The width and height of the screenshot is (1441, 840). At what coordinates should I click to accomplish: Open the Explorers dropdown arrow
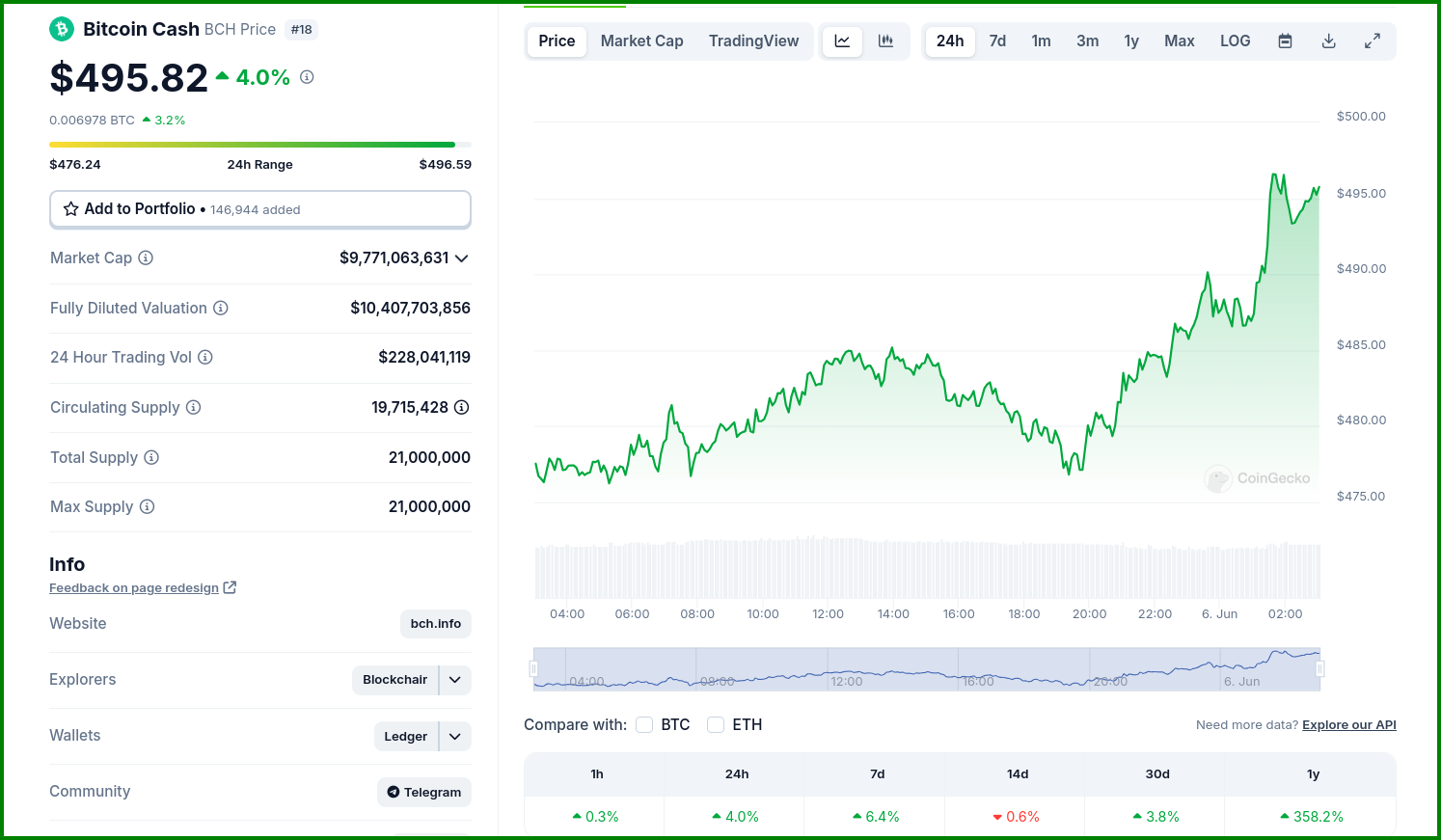tap(455, 680)
